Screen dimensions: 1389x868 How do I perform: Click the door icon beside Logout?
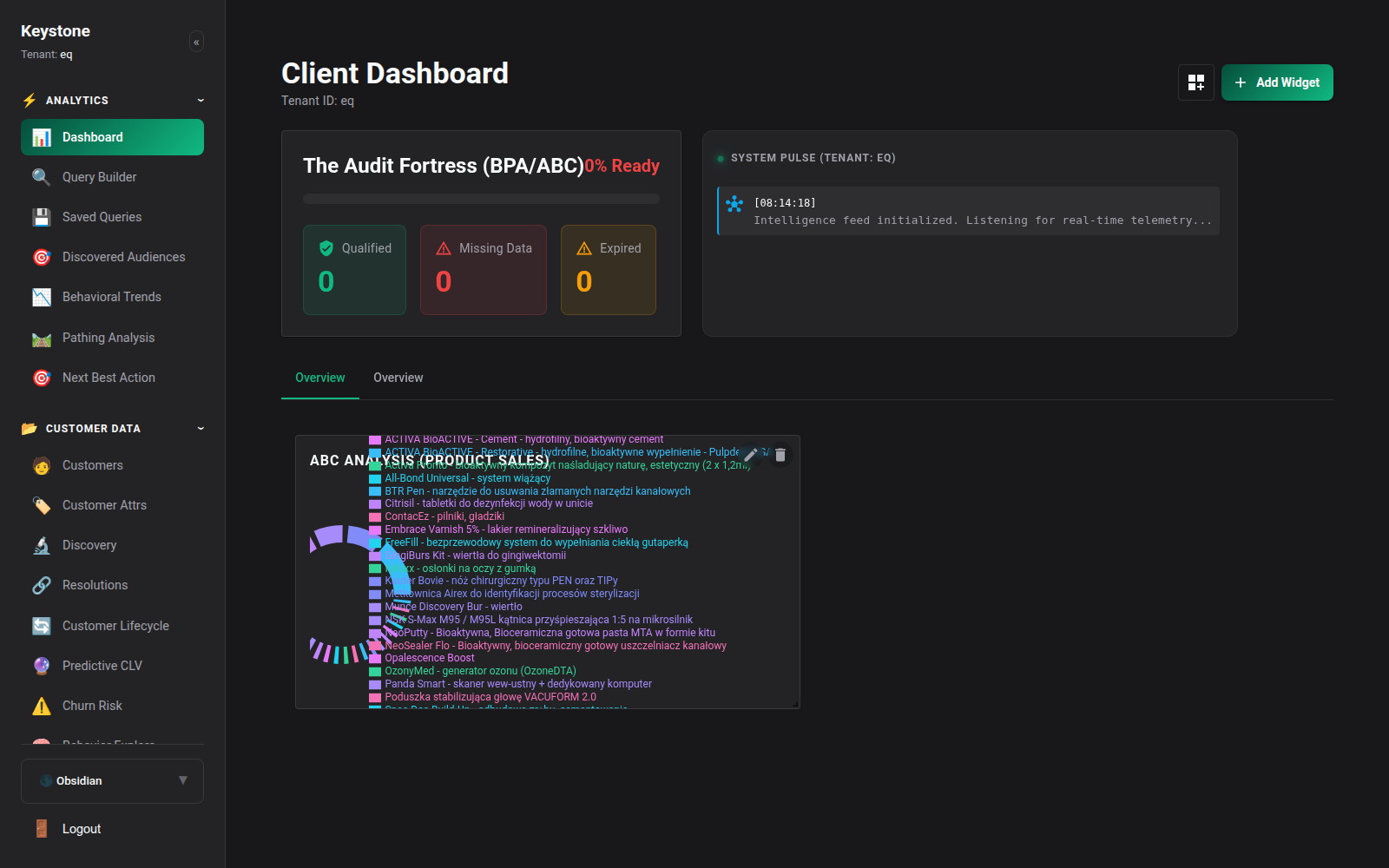[x=42, y=829]
